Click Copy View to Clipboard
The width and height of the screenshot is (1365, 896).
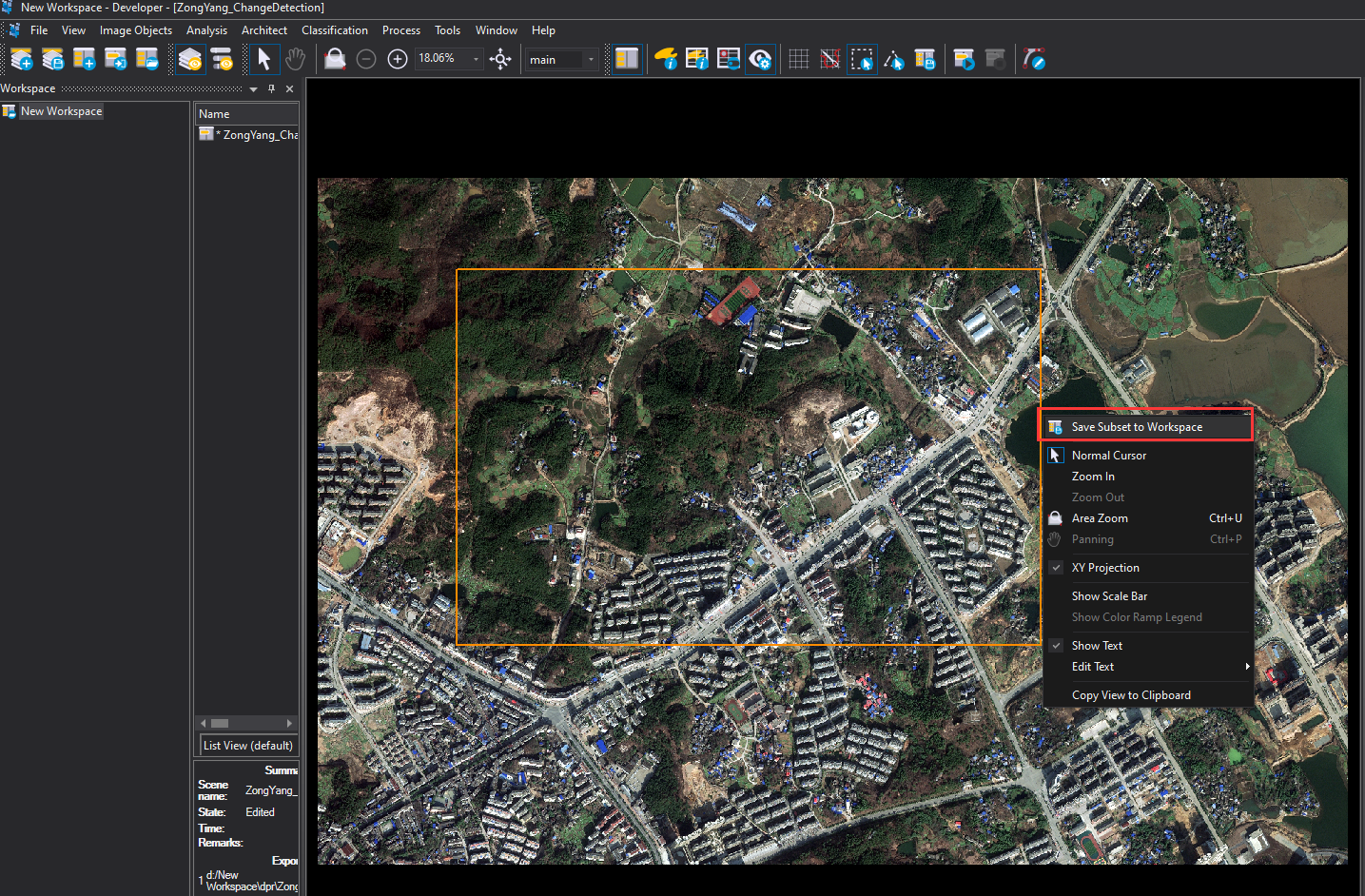pyautogui.click(x=1131, y=695)
